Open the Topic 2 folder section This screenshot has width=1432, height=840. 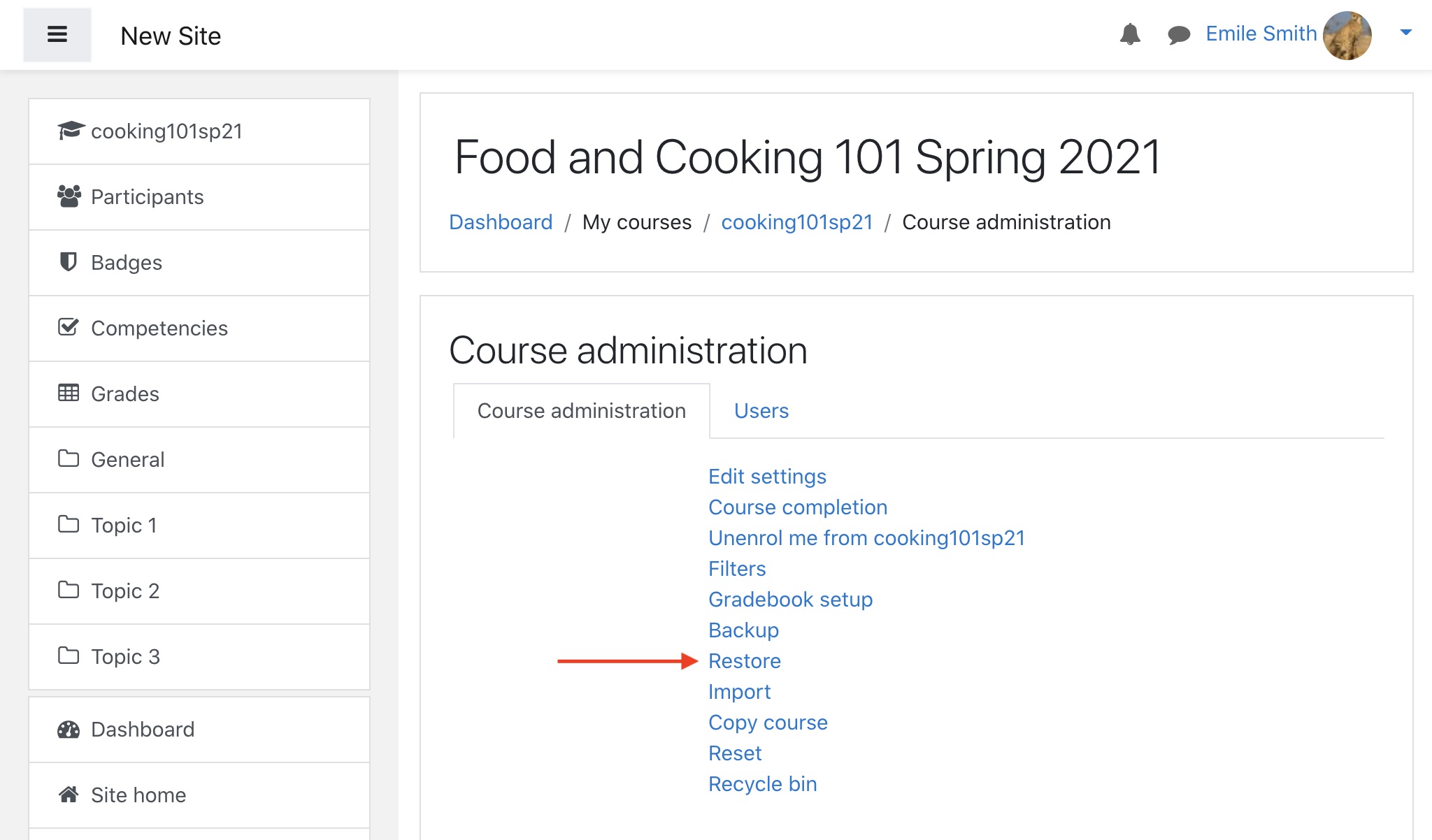click(125, 591)
